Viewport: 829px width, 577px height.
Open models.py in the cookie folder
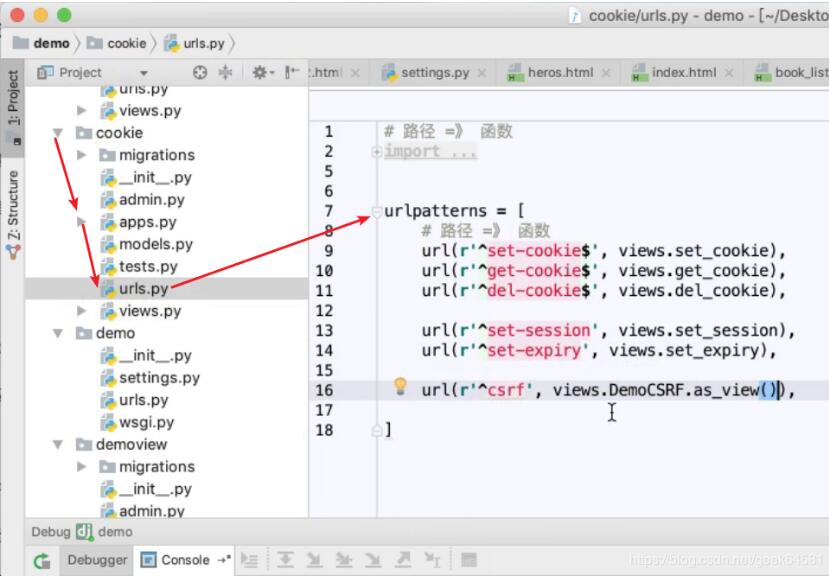tap(155, 244)
